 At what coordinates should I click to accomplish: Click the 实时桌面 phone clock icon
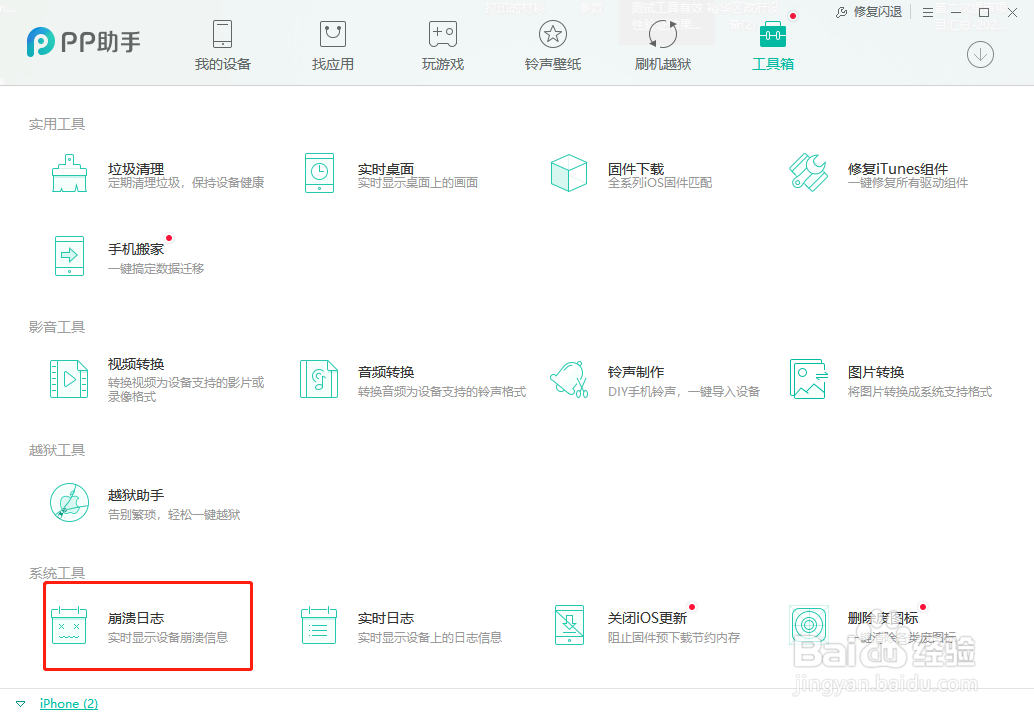tap(320, 173)
